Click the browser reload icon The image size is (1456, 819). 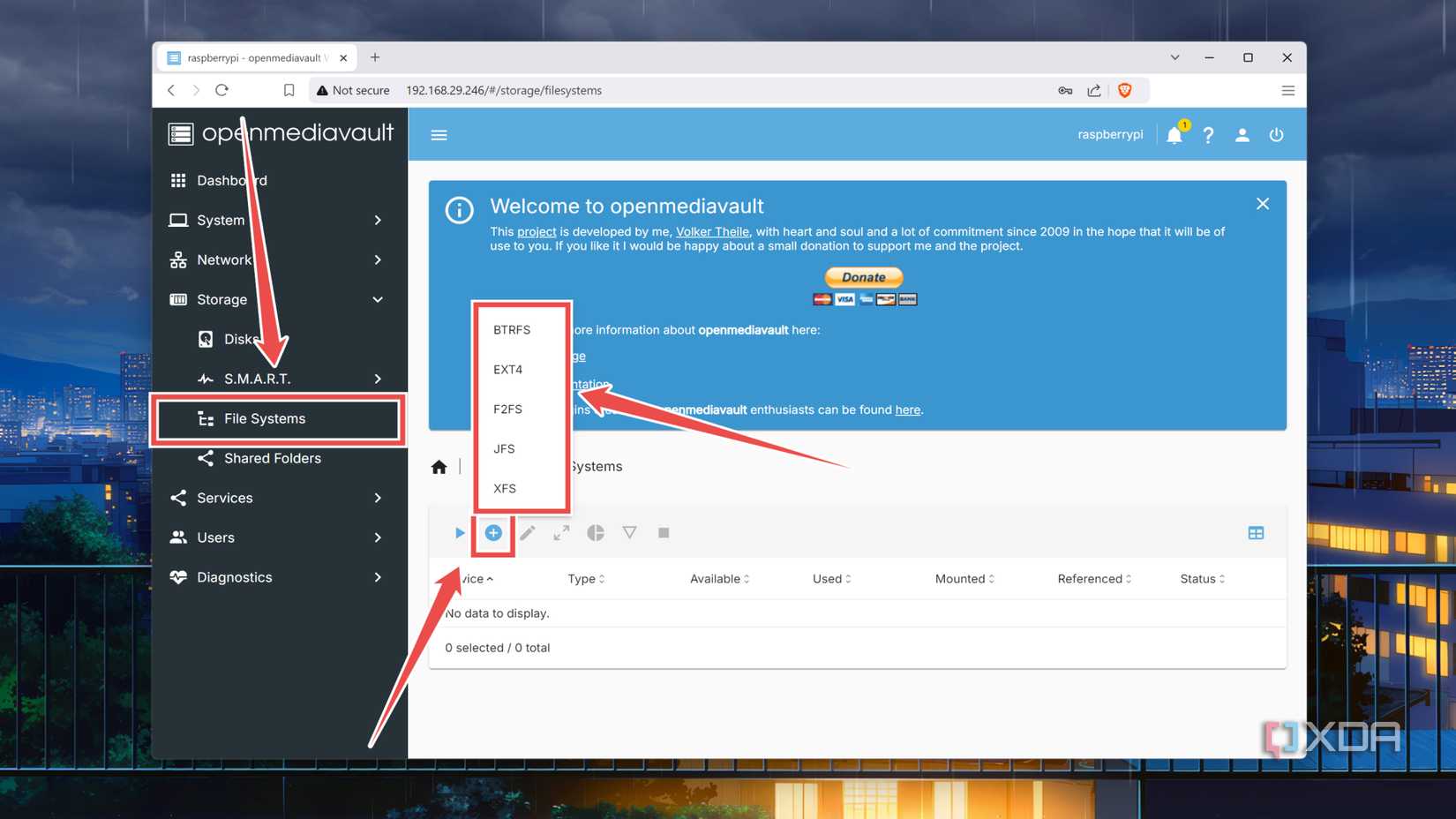click(x=221, y=90)
